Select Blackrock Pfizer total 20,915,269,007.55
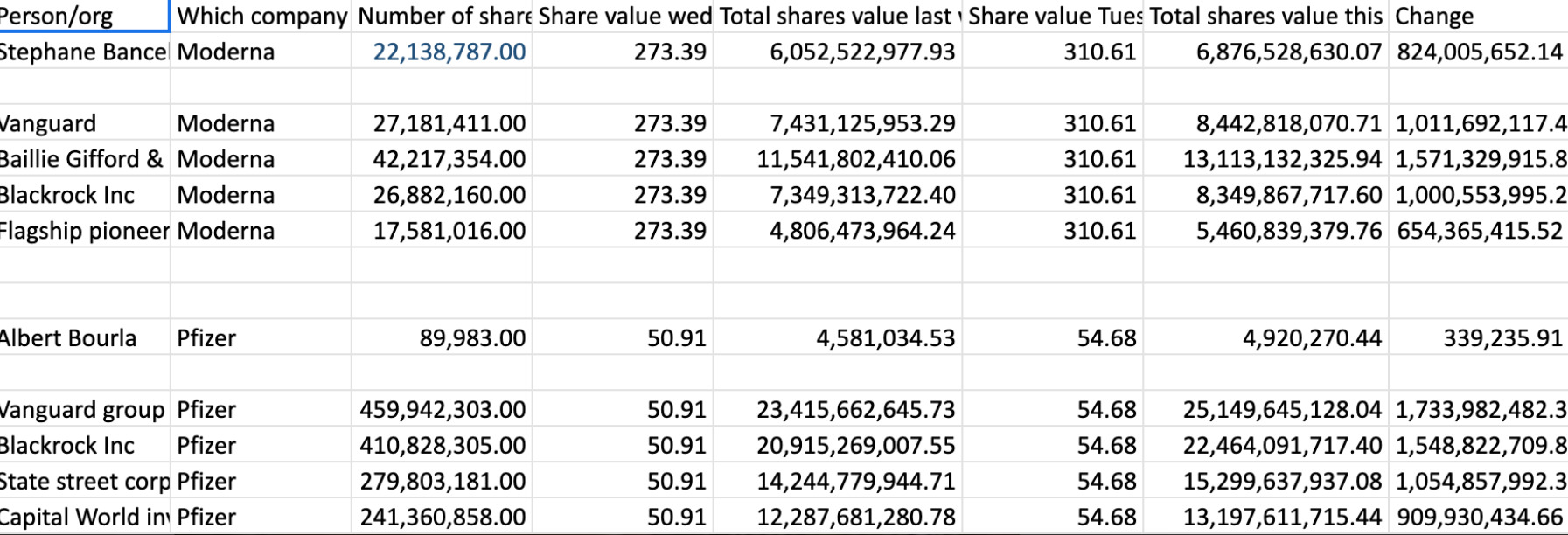 click(838, 445)
